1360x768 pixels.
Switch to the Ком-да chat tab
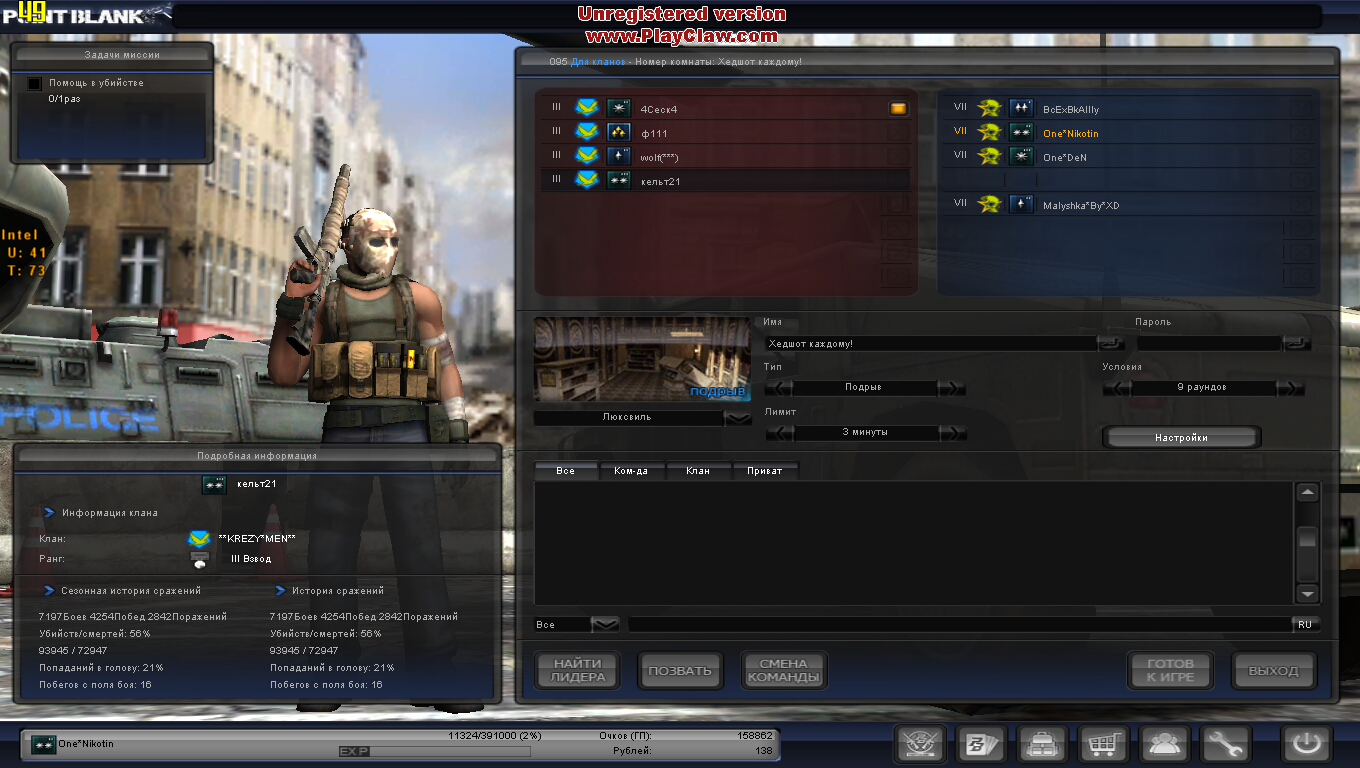[x=632, y=471]
